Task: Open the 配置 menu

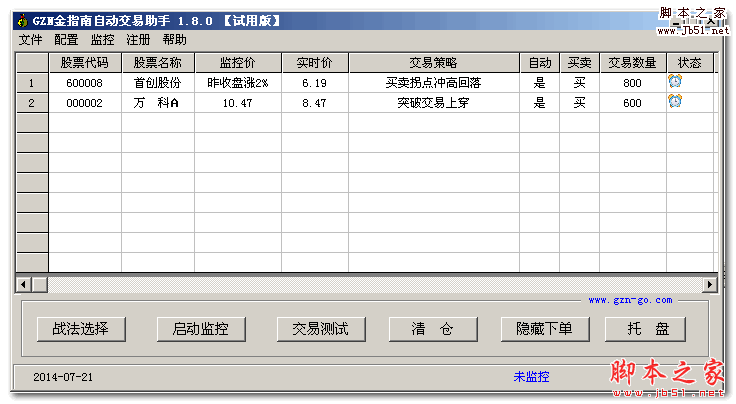Action: (x=66, y=40)
